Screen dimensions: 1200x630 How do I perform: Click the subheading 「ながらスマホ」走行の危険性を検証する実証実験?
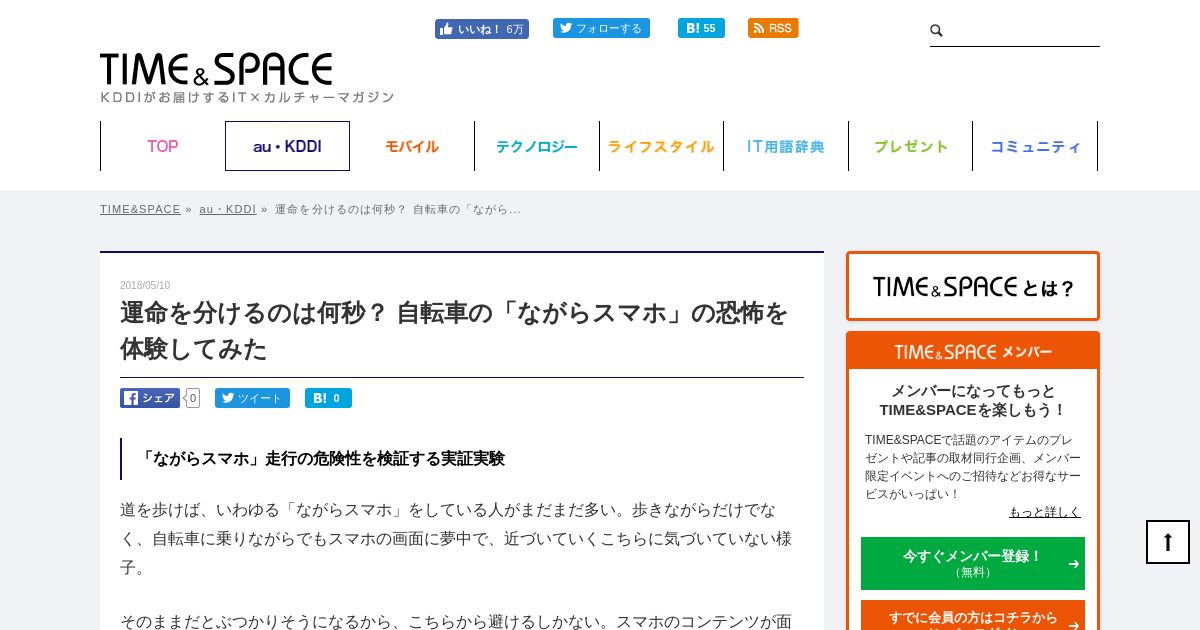pyautogui.click(x=321, y=459)
